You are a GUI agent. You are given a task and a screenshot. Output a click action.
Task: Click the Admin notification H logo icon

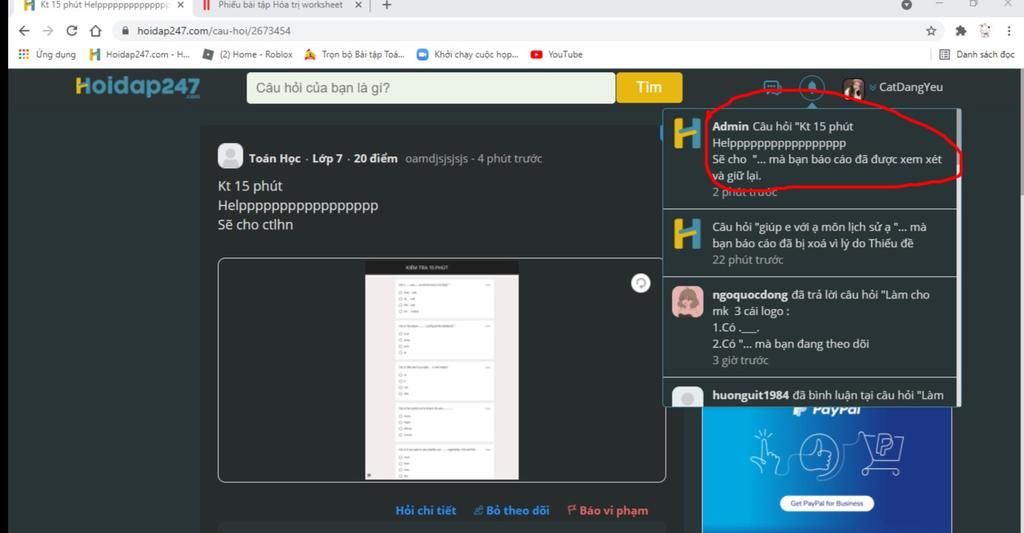coord(687,133)
